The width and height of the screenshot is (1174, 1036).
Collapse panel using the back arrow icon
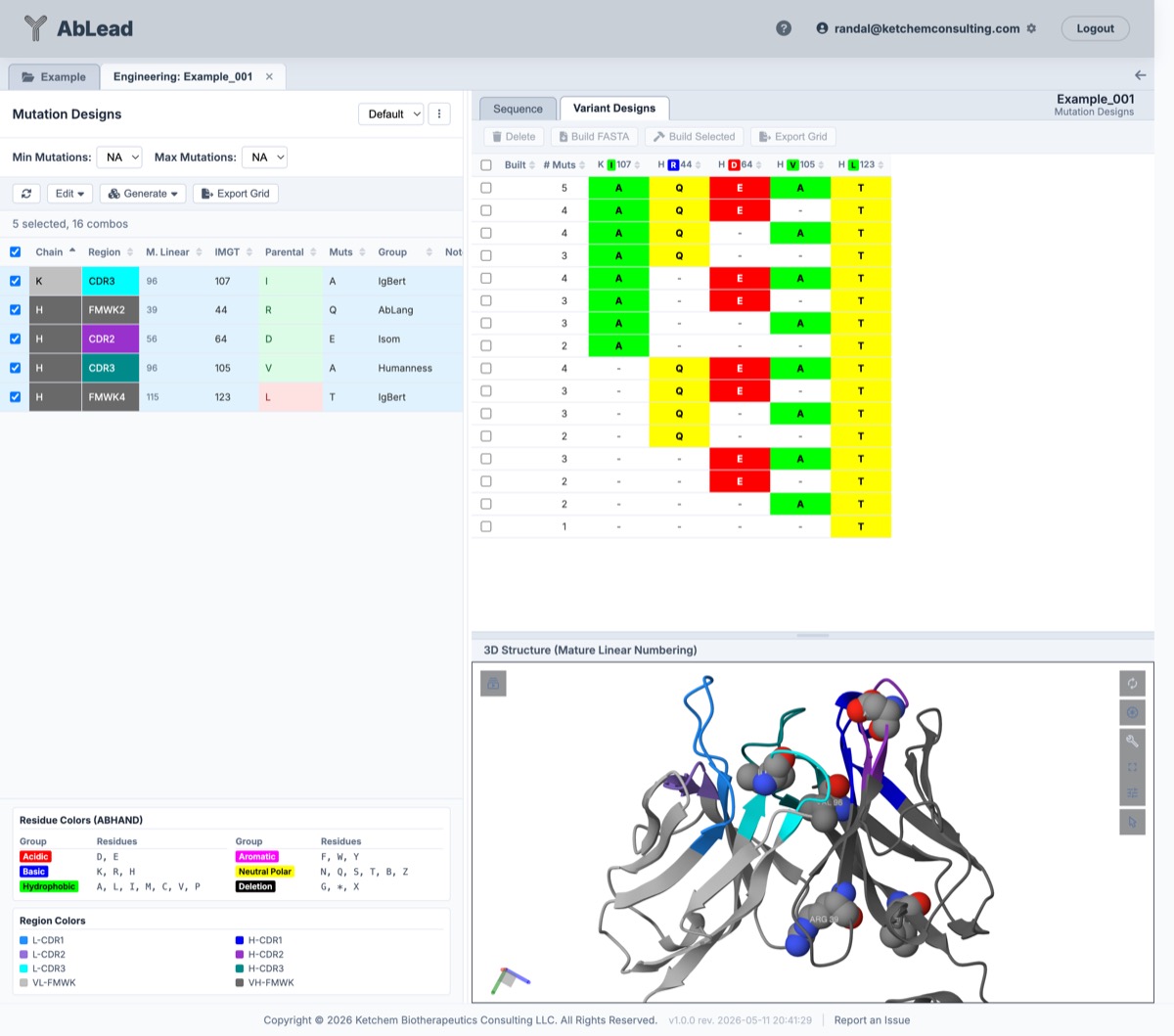coord(1140,75)
